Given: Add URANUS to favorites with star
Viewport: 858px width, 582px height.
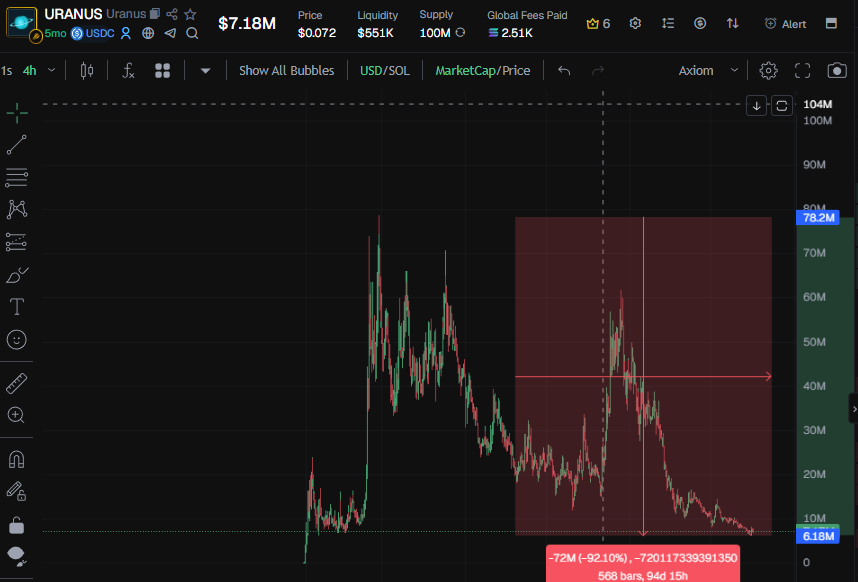Looking at the screenshot, I should 190,14.
